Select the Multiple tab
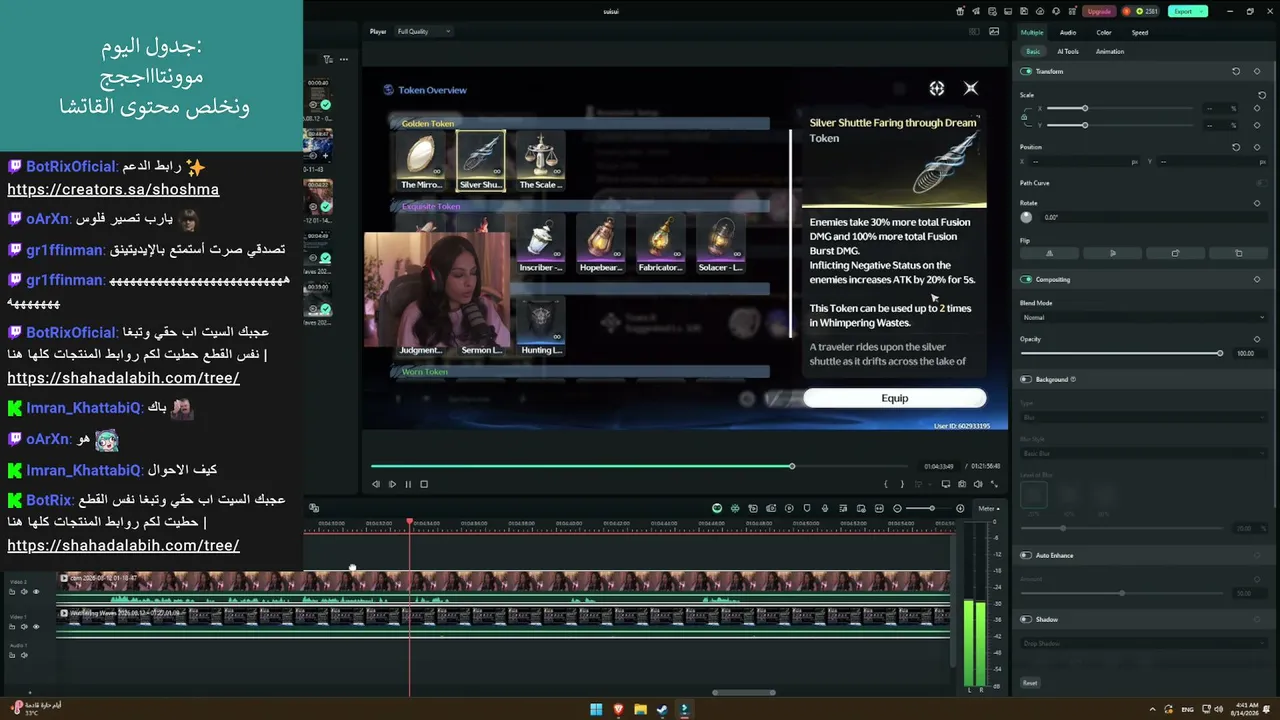 tap(1032, 32)
